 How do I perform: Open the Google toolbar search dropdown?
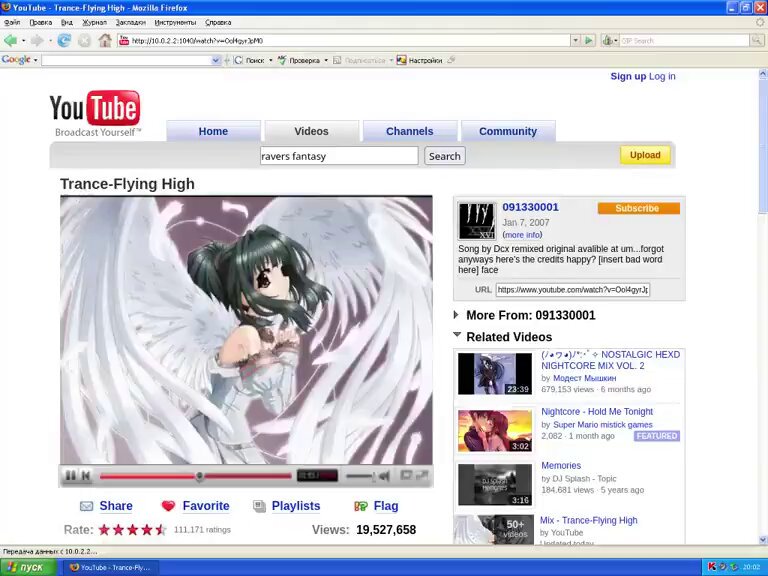[x=216, y=60]
